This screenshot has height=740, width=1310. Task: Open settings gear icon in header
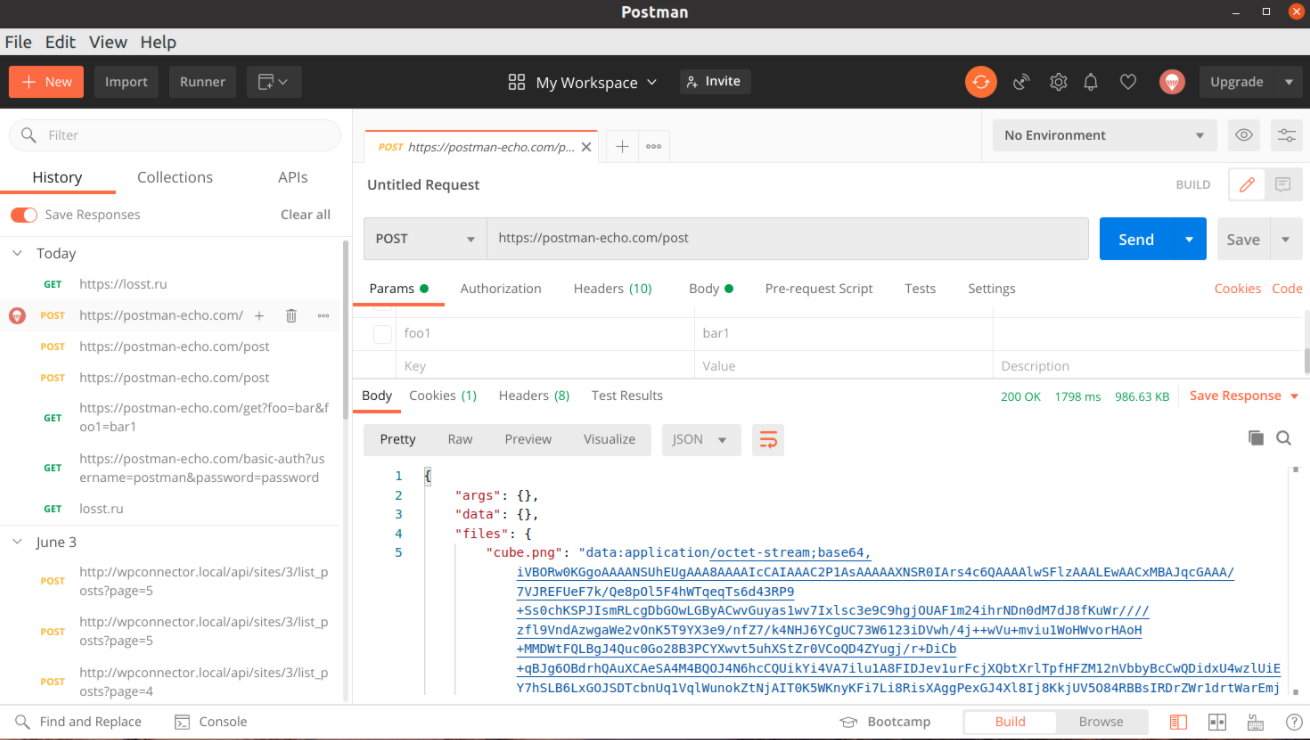click(1058, 82)
